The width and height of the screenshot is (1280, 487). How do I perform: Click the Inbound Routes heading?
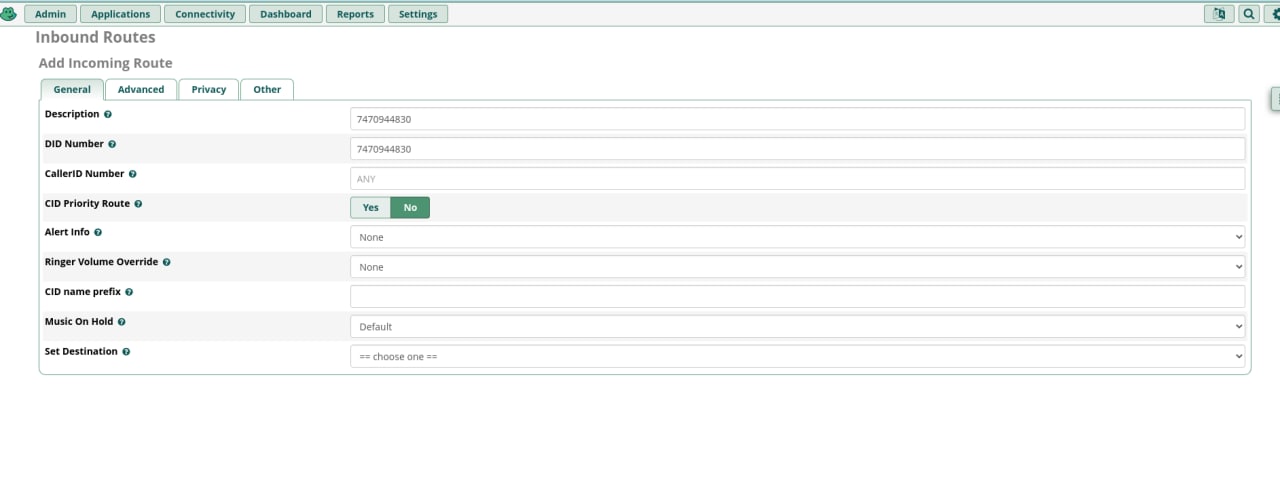96,37
